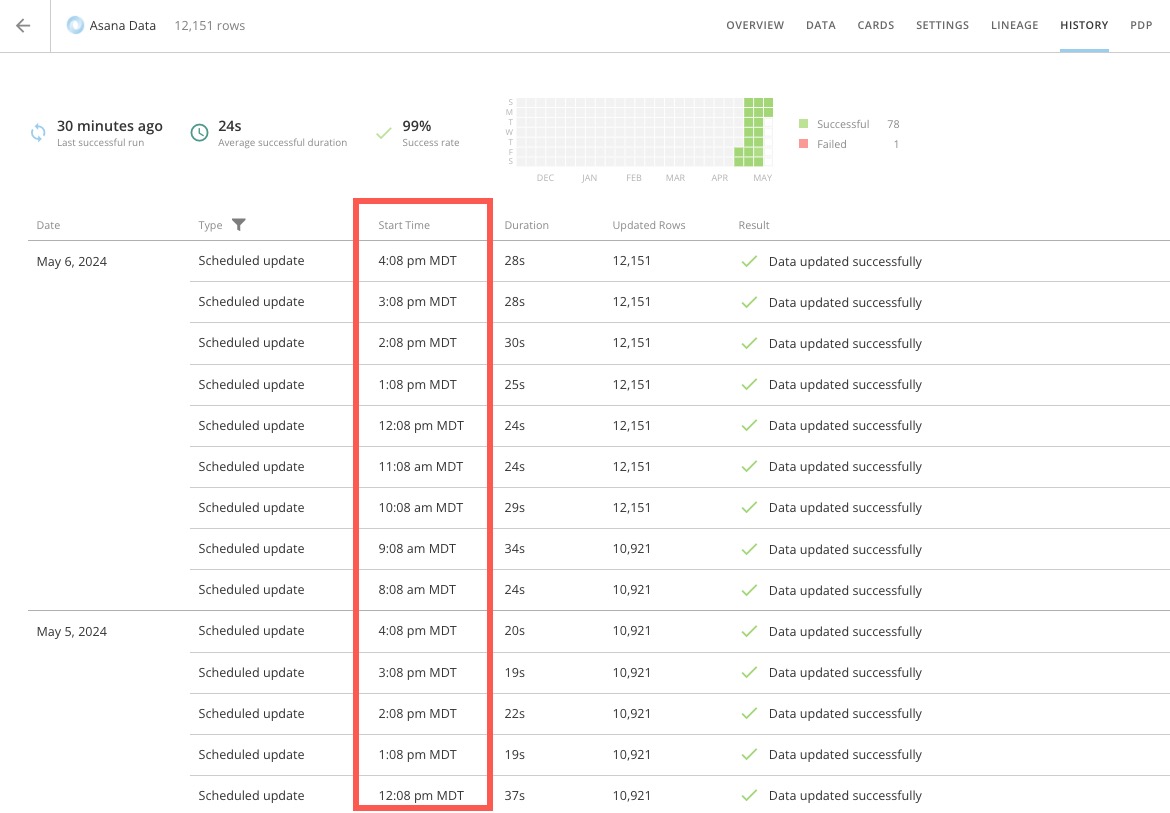Click the success rate checkmark icon

[383, 133]
